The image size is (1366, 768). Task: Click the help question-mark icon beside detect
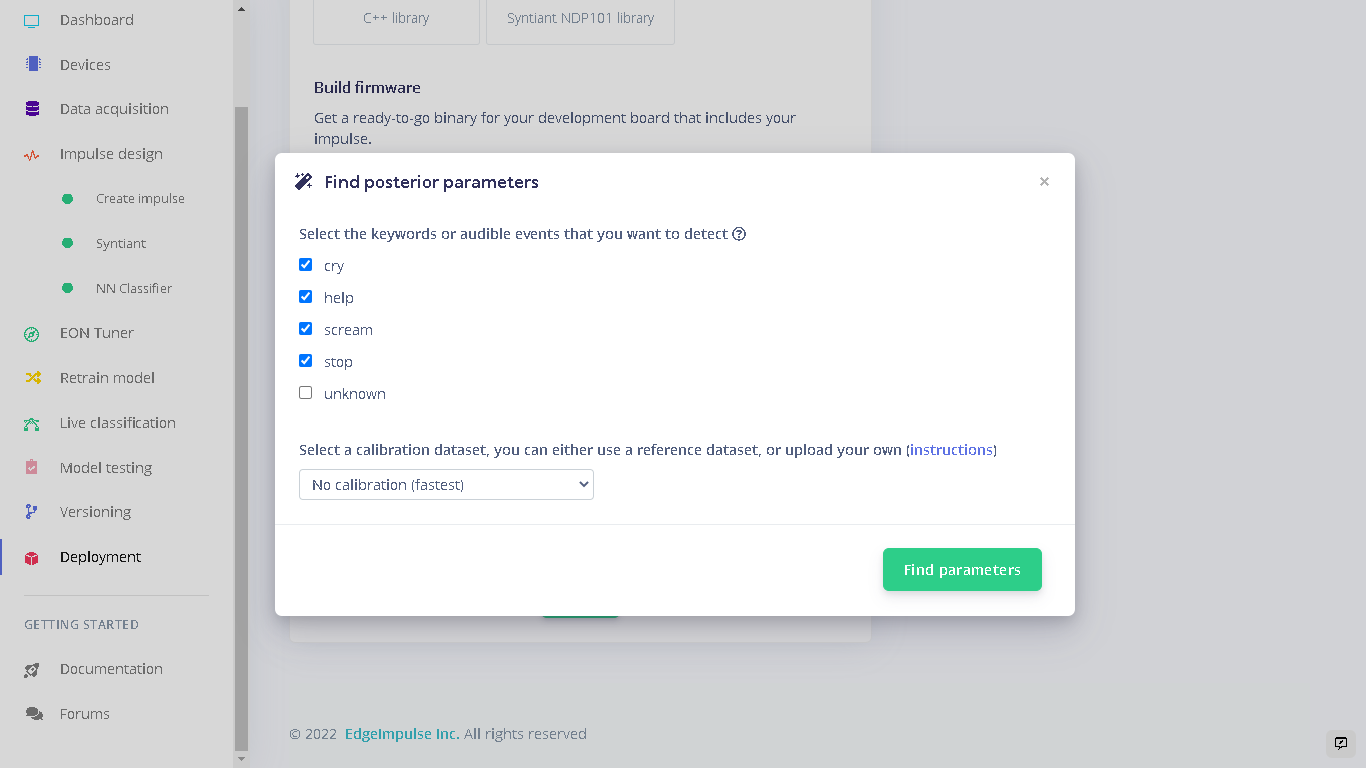739,234
